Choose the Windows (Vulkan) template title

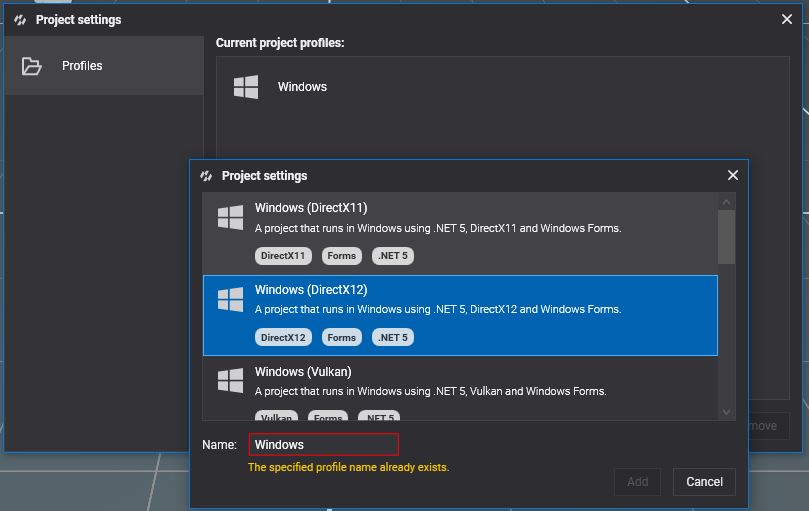coord(303,372)
